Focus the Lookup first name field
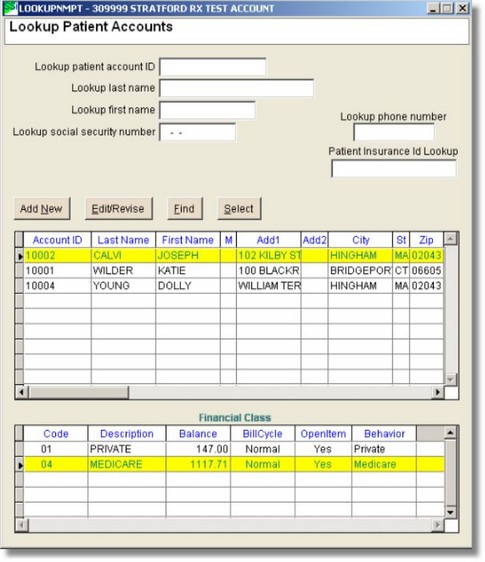 [x=207, y=110]
